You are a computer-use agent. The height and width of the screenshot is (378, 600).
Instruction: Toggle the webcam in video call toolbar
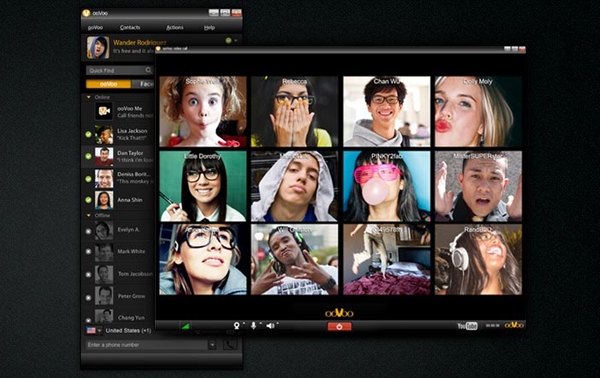pos(237,326)
